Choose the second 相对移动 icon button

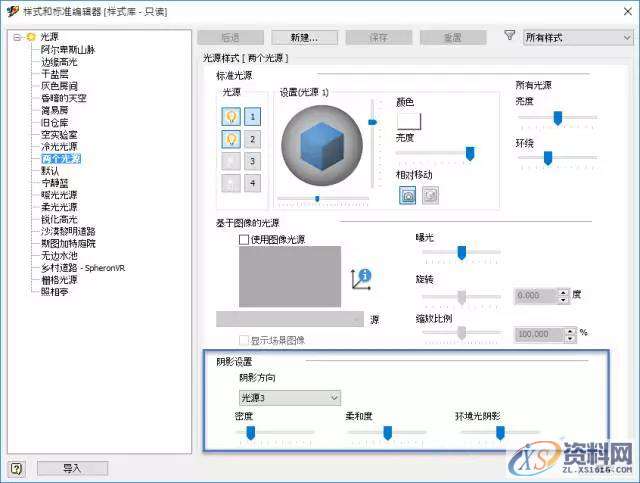click(430, 195)
